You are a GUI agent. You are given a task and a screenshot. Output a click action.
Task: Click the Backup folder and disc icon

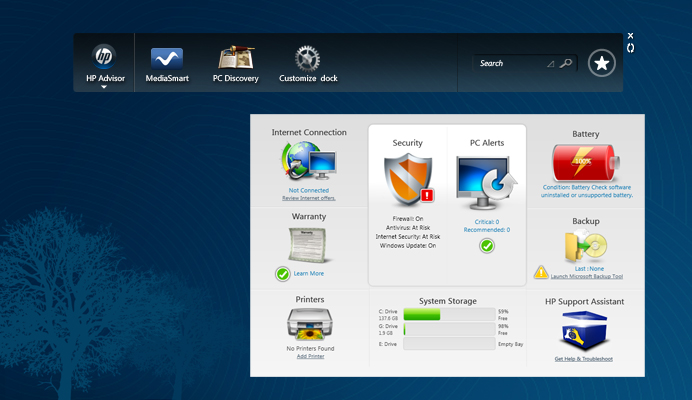(x=586, y=246)
